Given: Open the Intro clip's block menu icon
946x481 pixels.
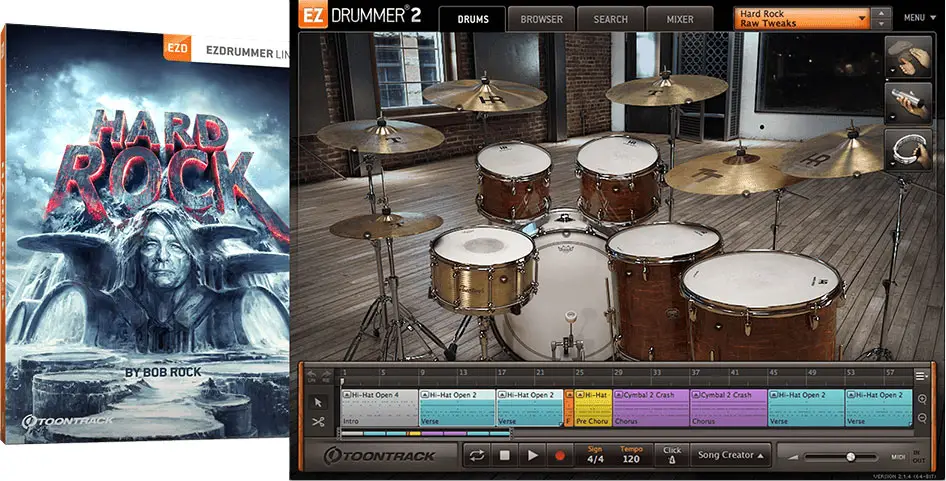Looking at the screenshot, I should pyautogui.click(x=347, y=395).
